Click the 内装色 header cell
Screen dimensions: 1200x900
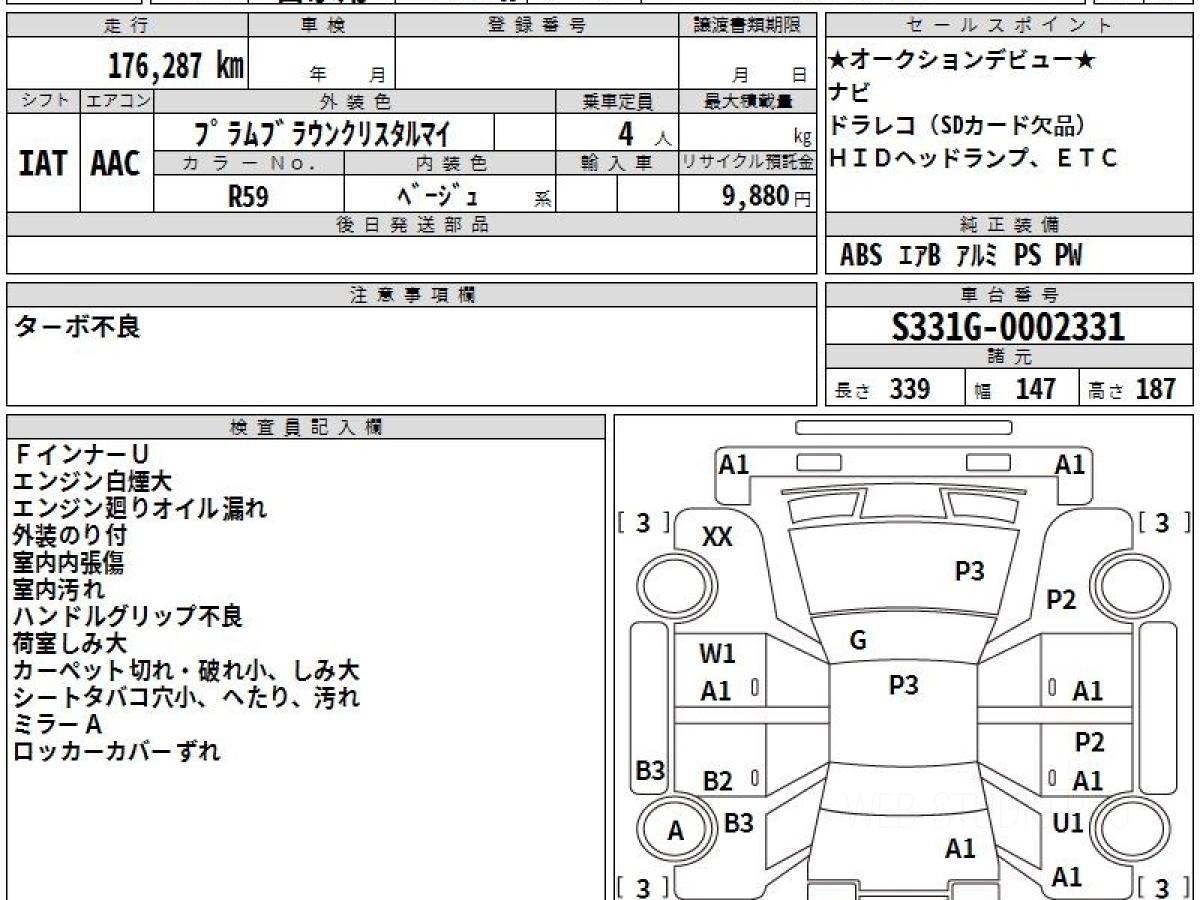(450, 162)
